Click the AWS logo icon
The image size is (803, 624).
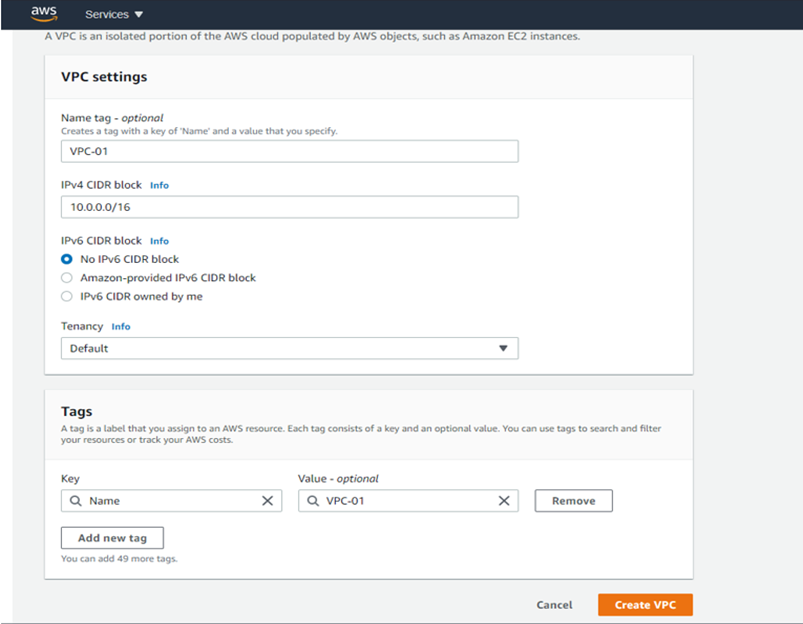click(x=43, y=13)
